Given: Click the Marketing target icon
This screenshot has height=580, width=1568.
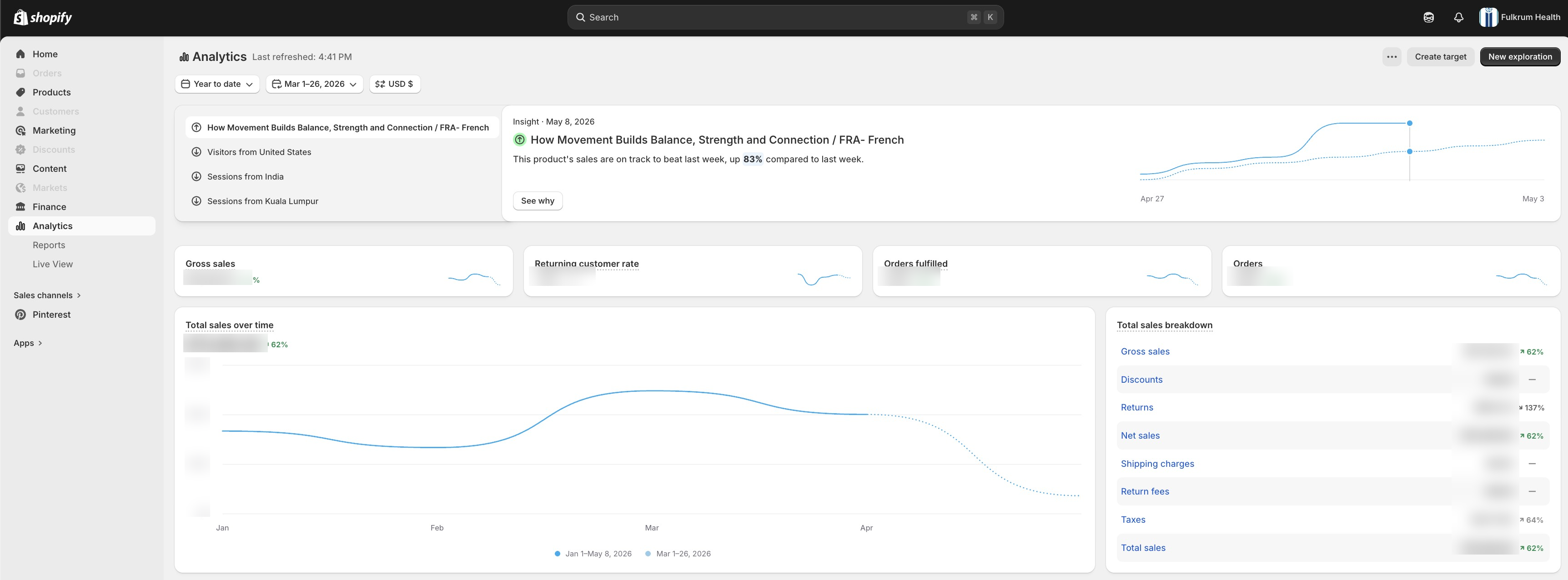Looking at the screenshot, I should click(21, 130).
